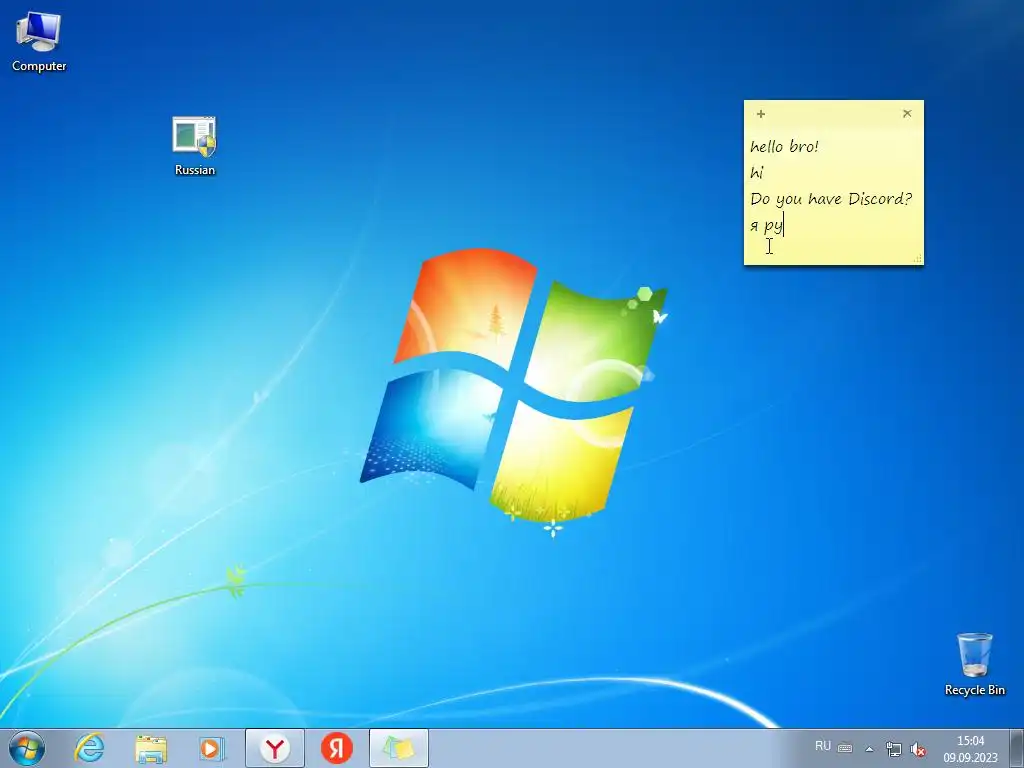Click the RU language indicator
1024x768 pixels.
click(823, 746)
